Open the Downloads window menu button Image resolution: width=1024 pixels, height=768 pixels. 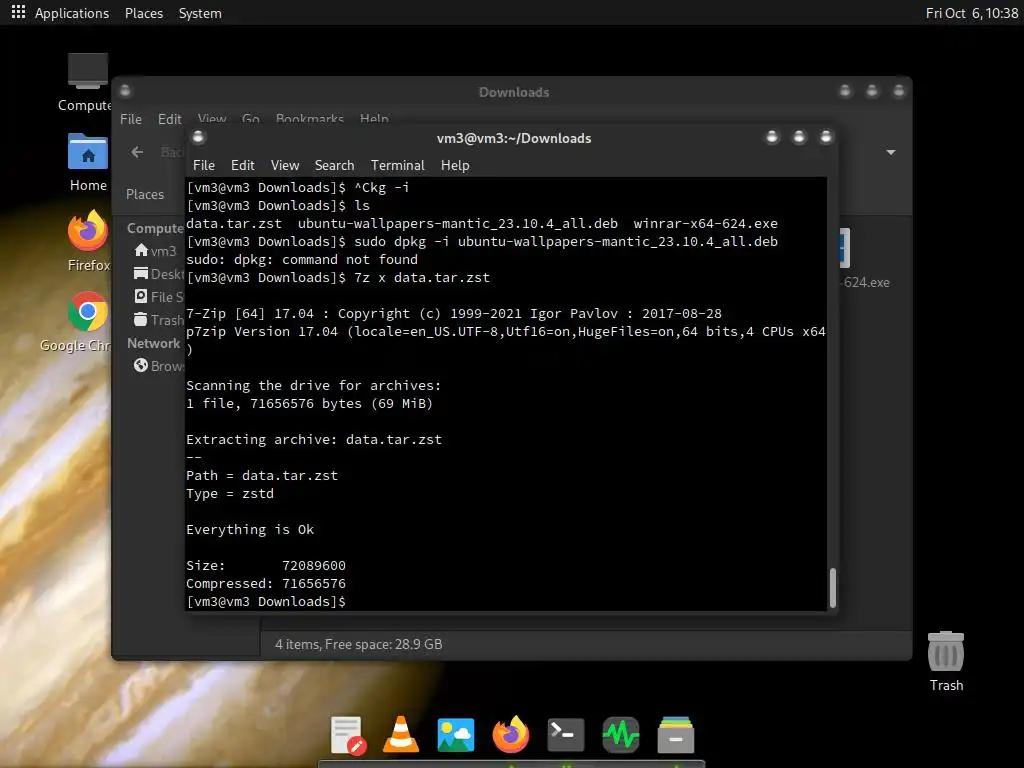pyautogui.click(x=125, y=91)
